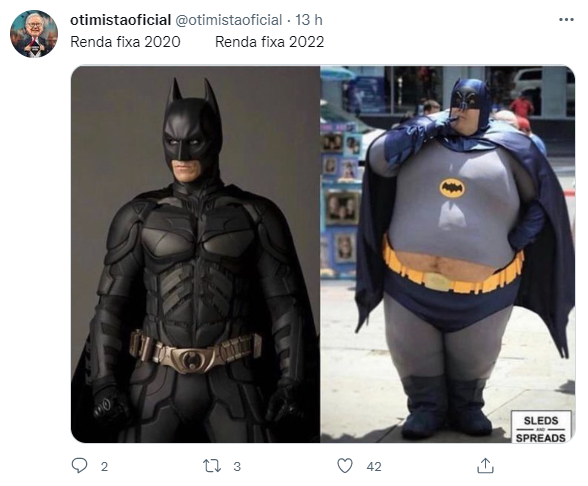This screenshot has width=588, height=486.
Task: Open the otimistaoficial display name
Action: point(120,20)
